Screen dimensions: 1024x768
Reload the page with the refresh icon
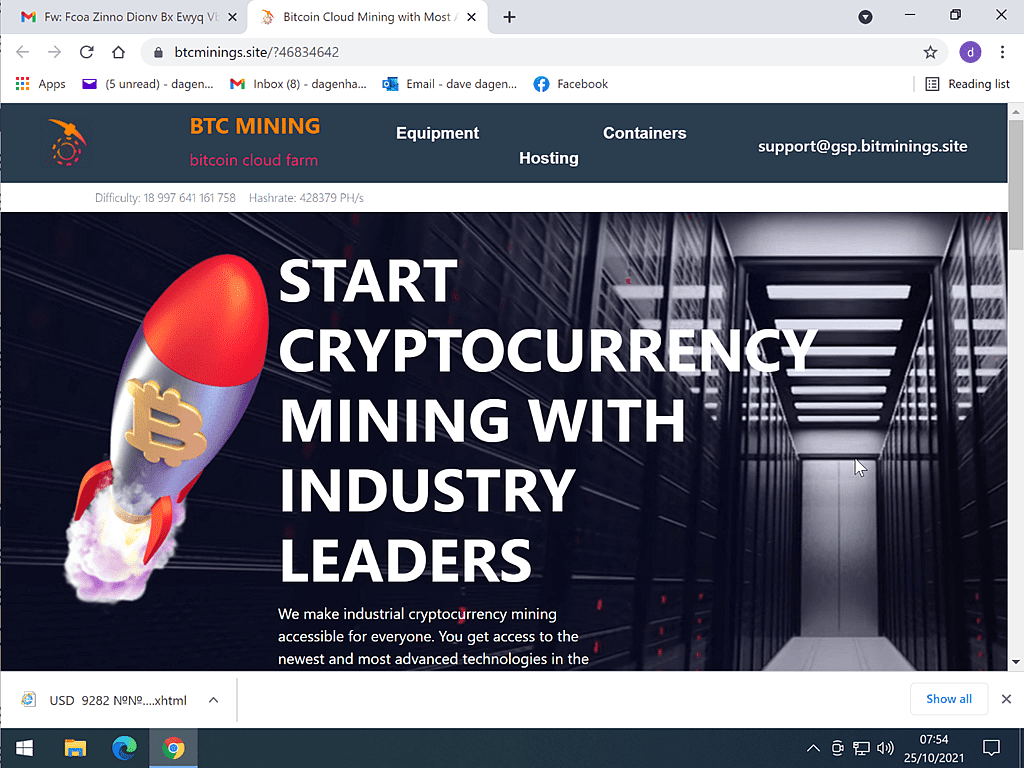coord(86,52)
